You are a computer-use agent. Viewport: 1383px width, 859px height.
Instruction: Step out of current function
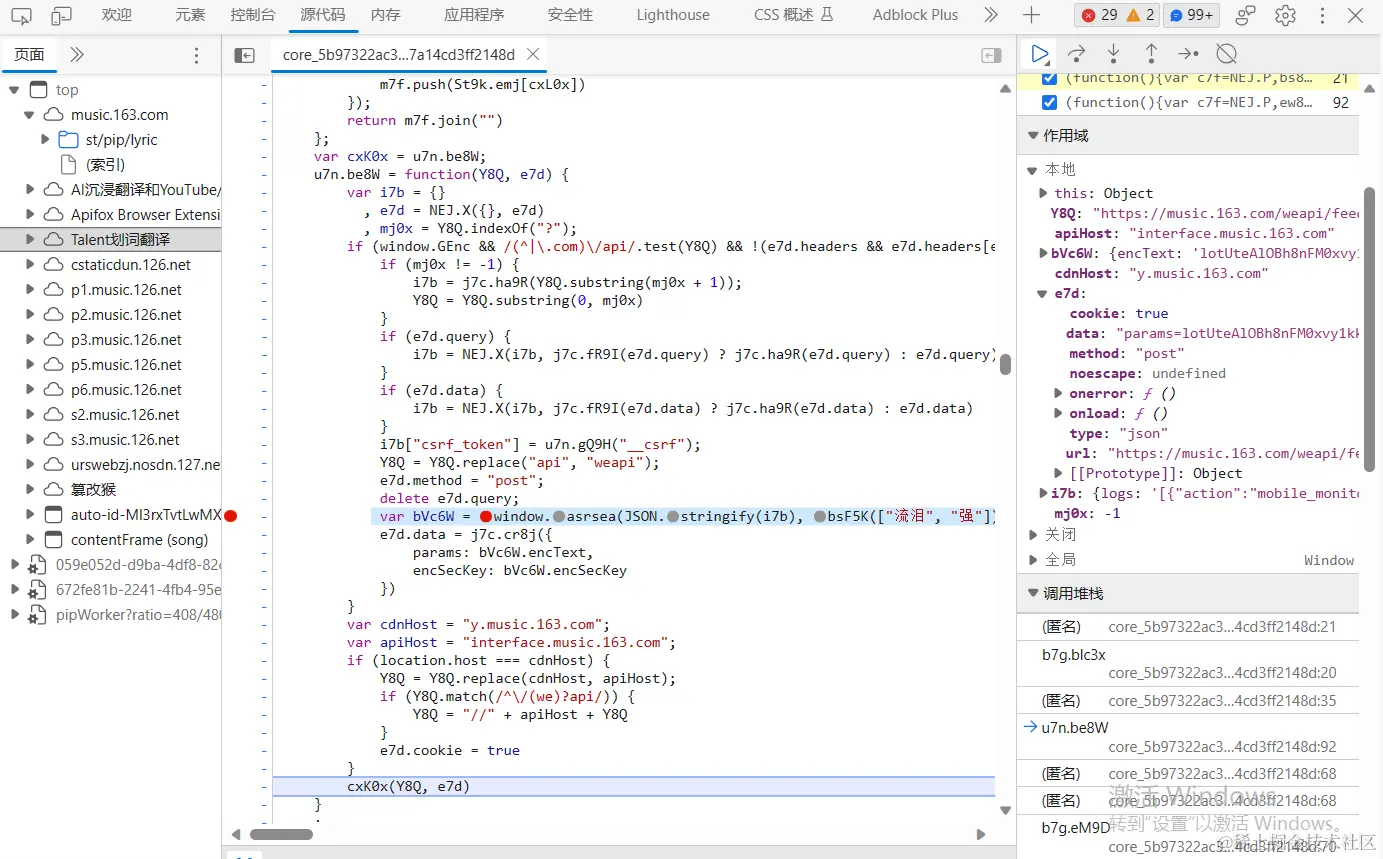(1151, 54)
